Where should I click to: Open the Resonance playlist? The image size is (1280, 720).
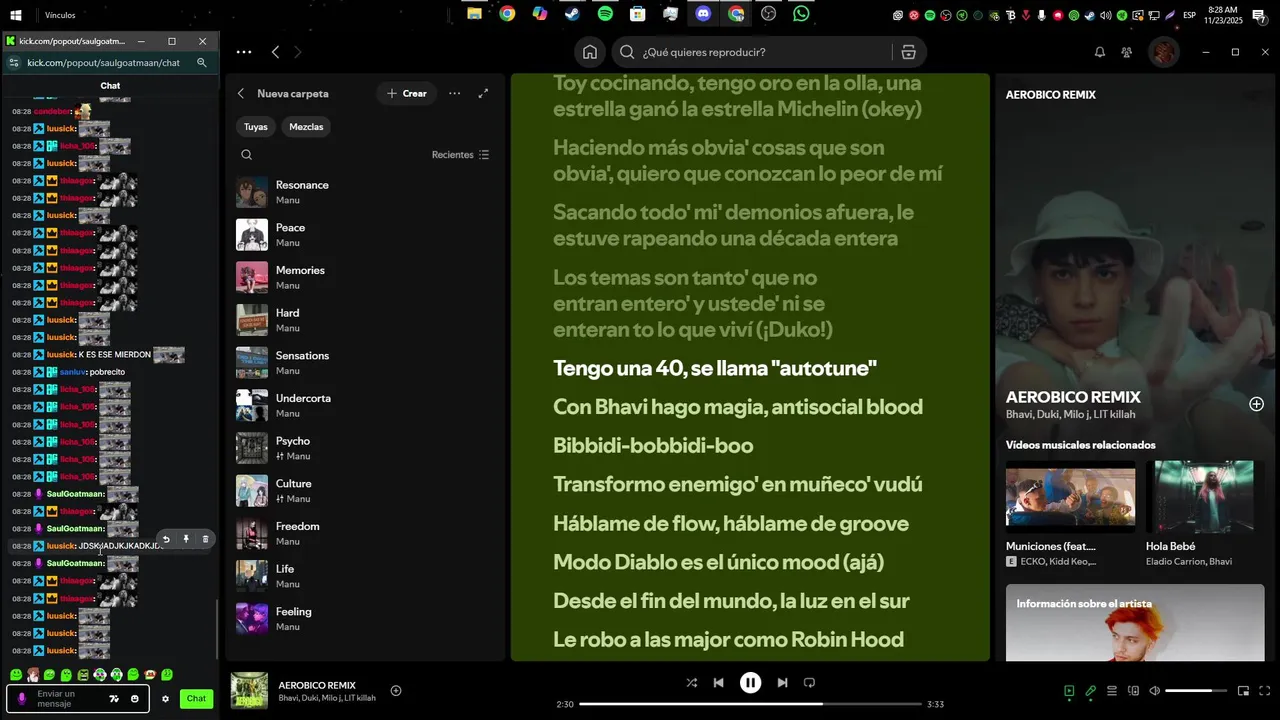365,192
